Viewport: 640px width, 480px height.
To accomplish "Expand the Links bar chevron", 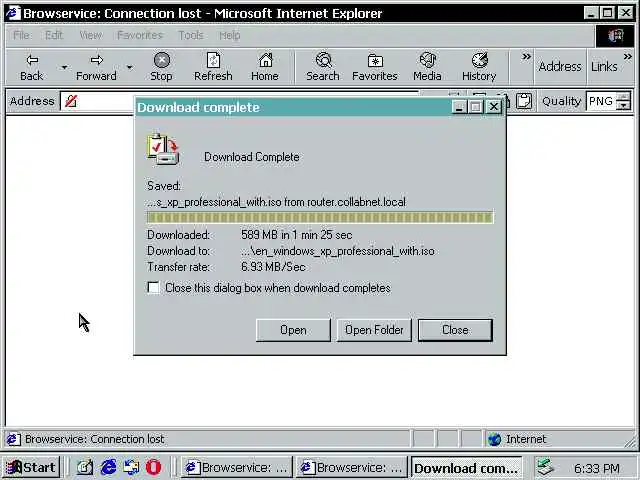I will pos(627,56).
